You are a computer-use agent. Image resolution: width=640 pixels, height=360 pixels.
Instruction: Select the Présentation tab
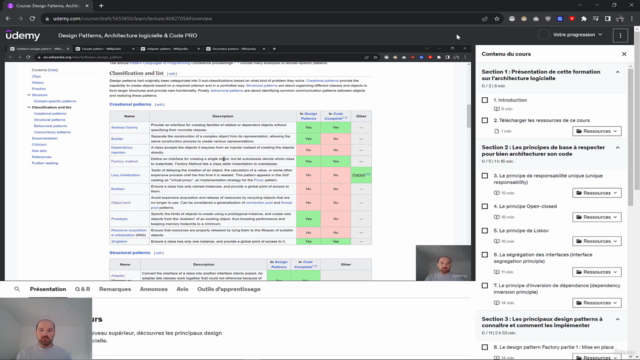click(48, 289)
